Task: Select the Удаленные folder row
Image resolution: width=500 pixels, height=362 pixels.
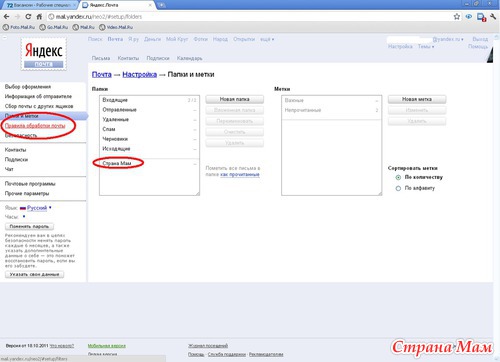Action: tap(149, 119)
